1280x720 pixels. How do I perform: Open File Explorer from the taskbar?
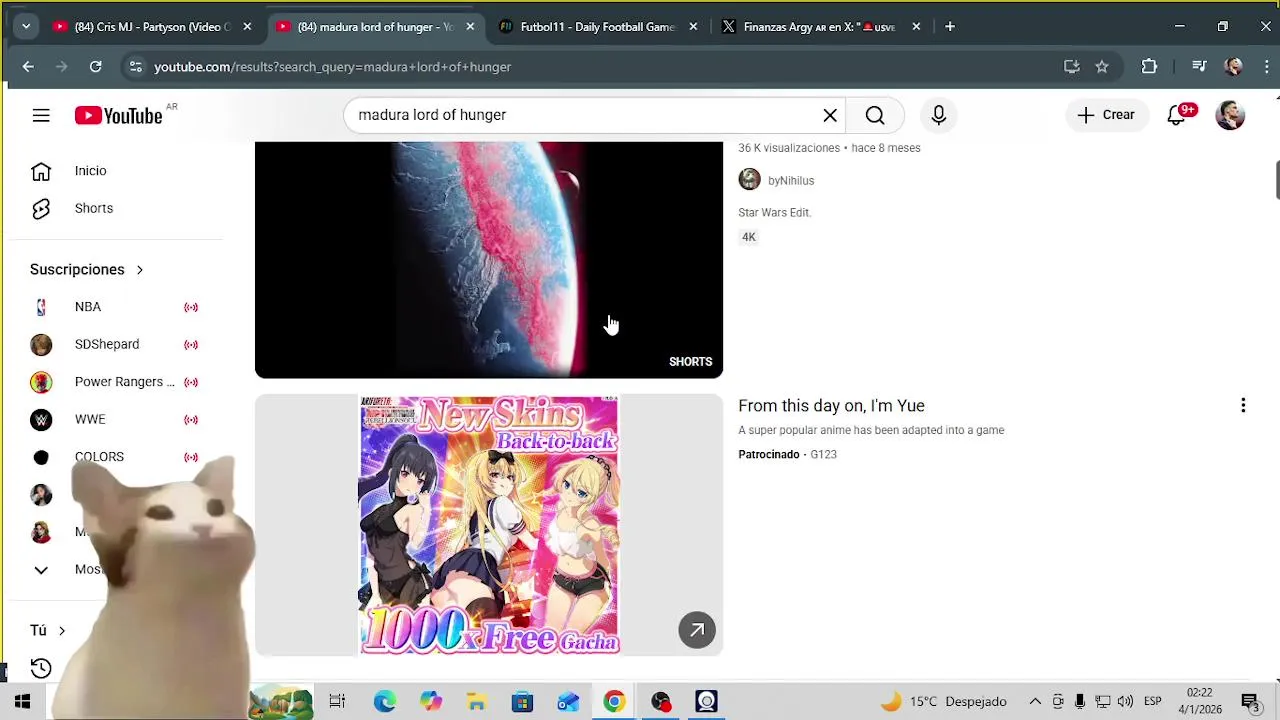476,702
